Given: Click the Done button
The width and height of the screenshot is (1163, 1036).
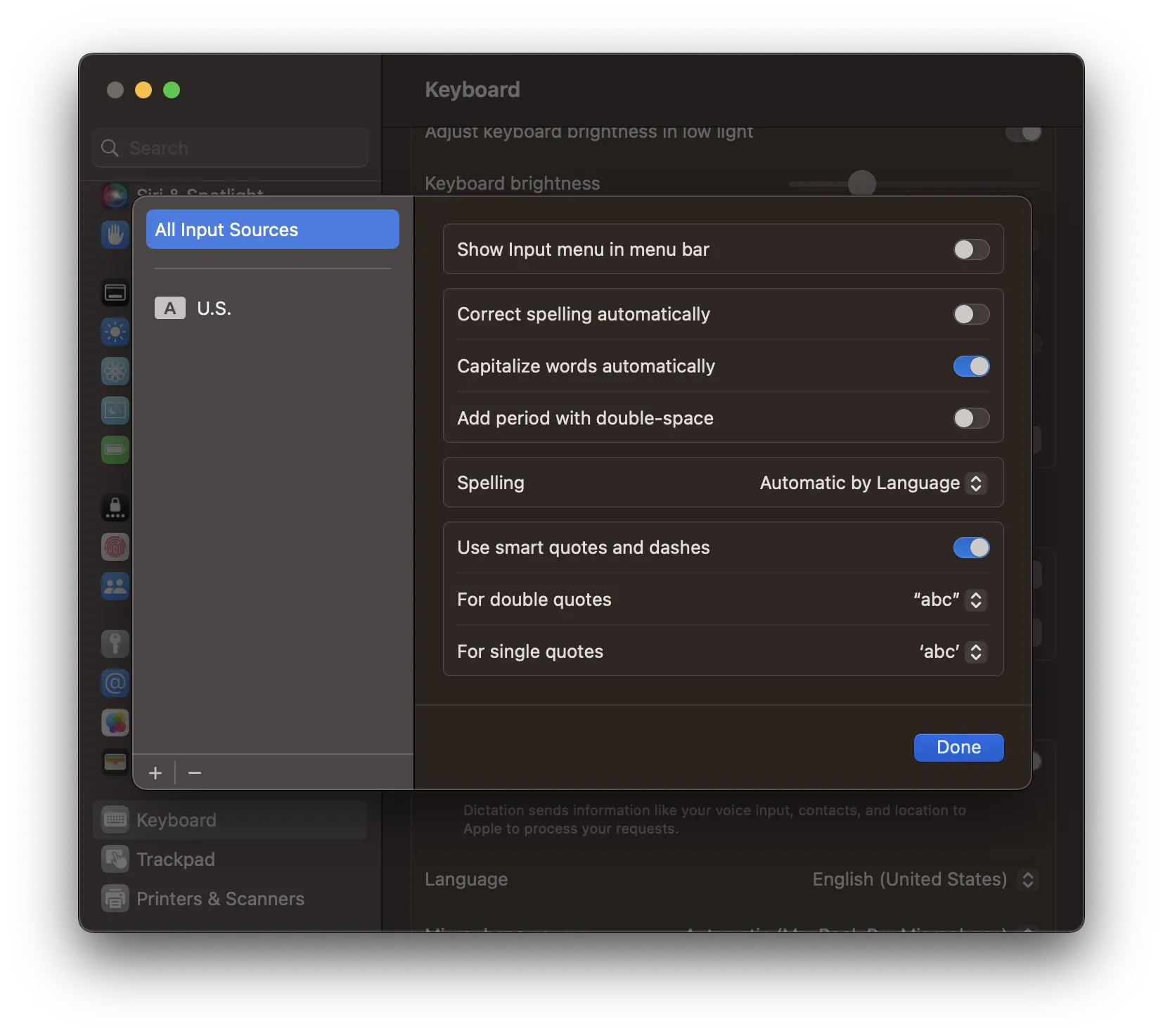Looking at the screenshot, I should tap(958, 747).
